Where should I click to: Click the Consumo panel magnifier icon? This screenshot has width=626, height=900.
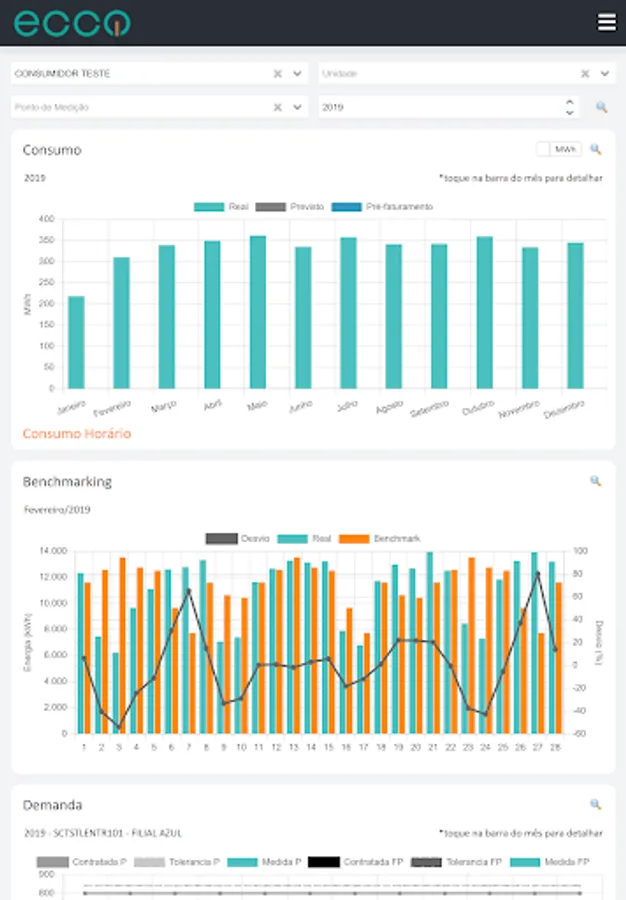tap(596, 149)
